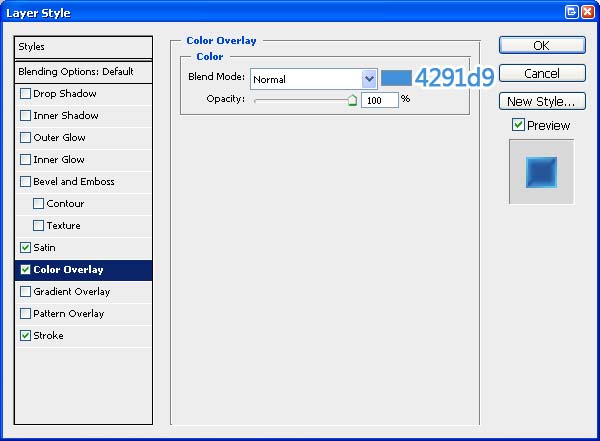600x441 pixels.
Task: Open the Styles list entry
Action: (83, 47)
